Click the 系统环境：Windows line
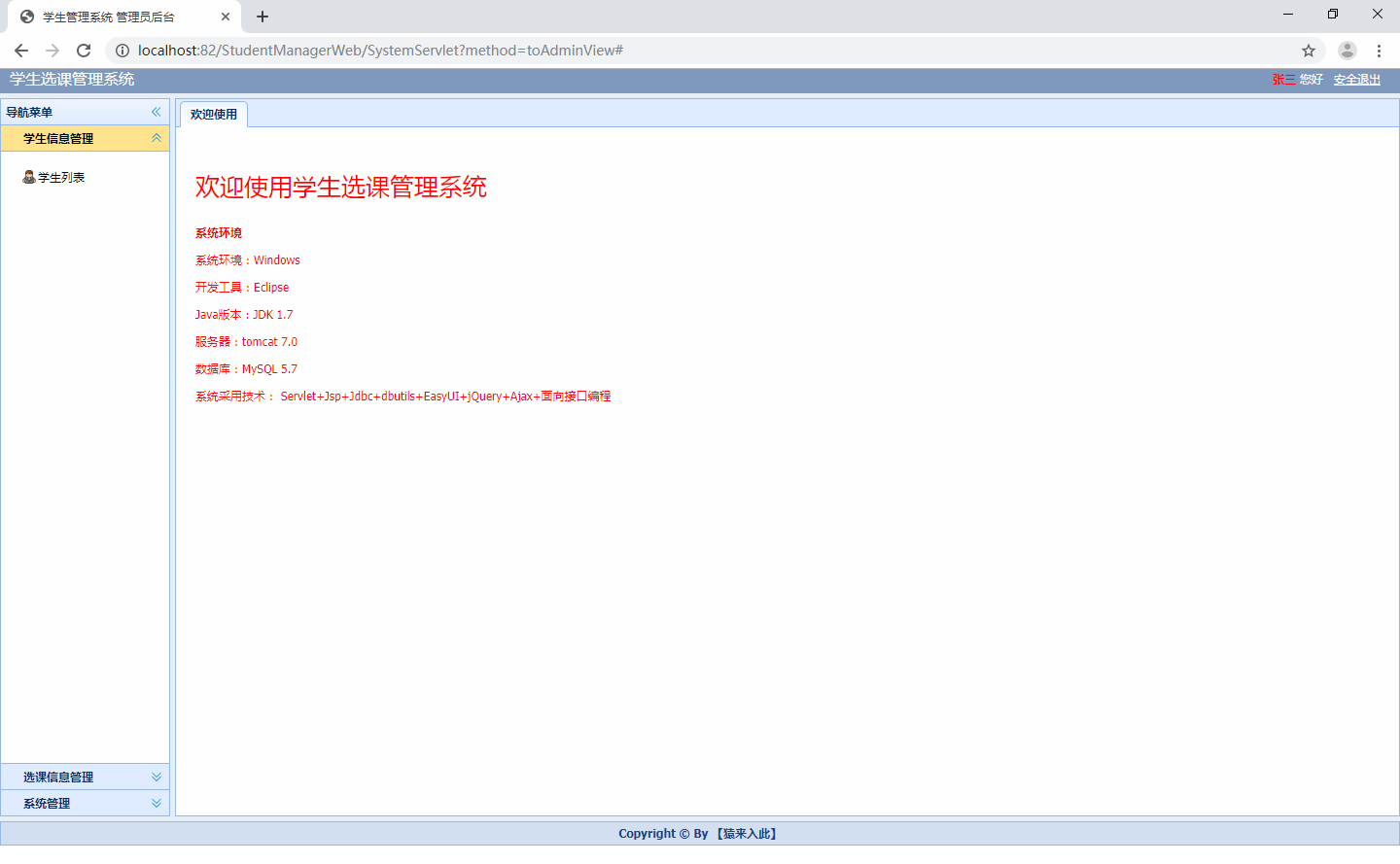This screenshot has height=864, width=1400. 248,260
